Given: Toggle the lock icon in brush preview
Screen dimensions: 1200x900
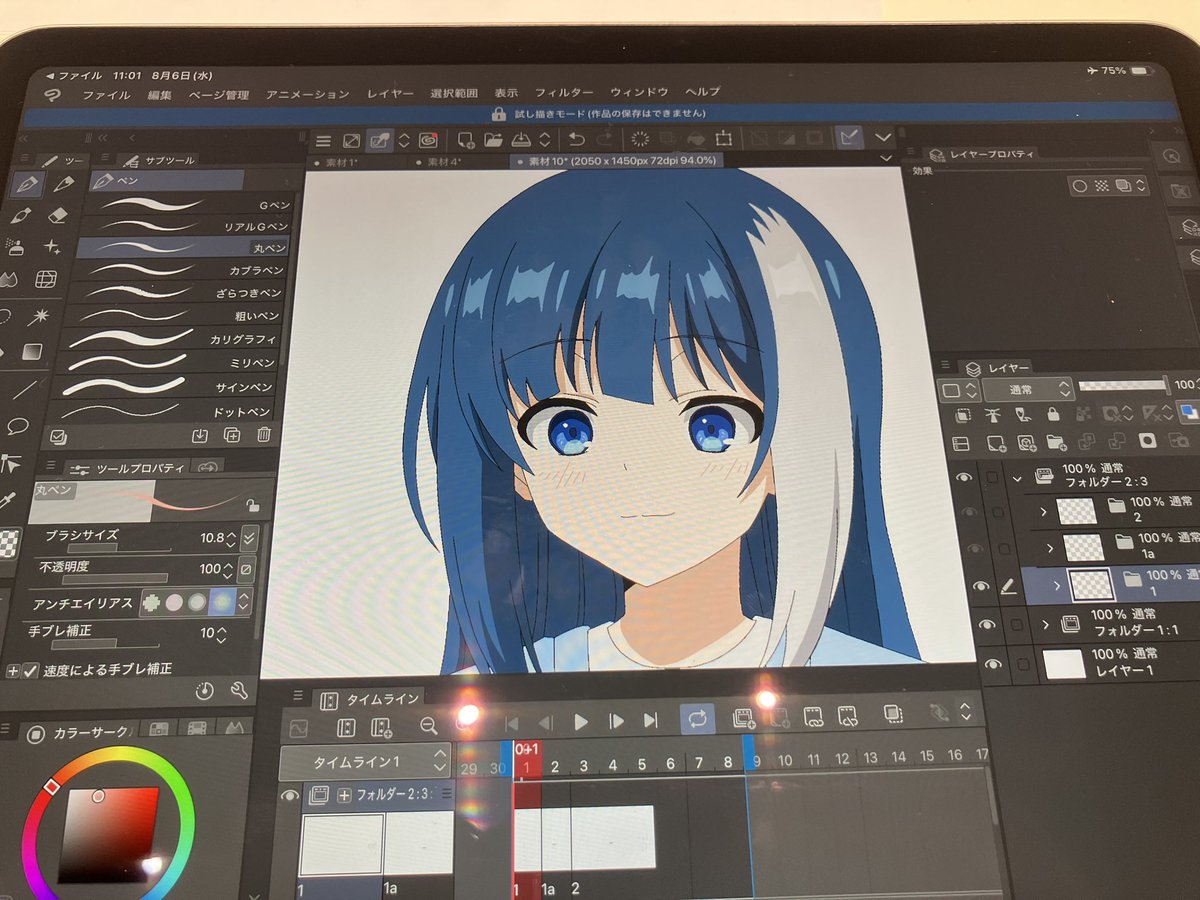Looking at the screenshot, I should point(253,506).
